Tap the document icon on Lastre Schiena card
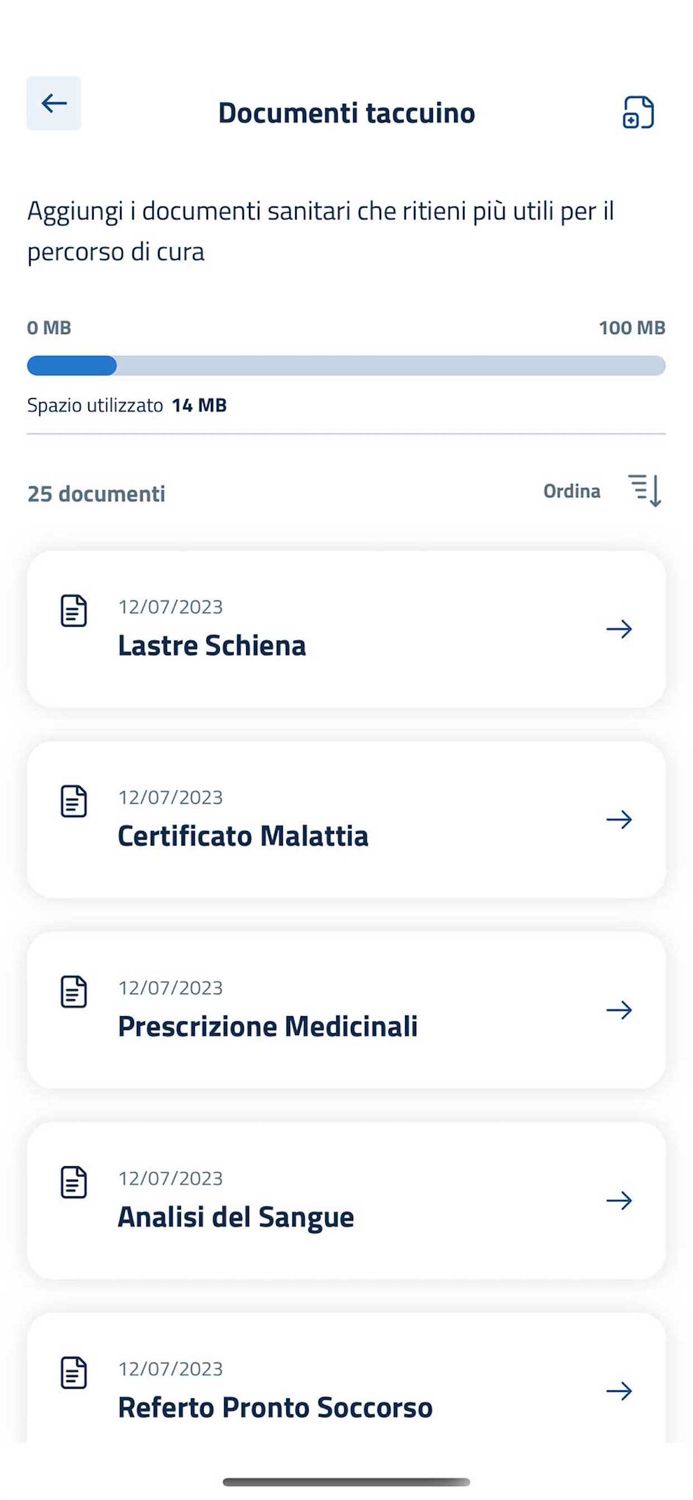The image size is (693, 1500). click(x=74, y=610)
